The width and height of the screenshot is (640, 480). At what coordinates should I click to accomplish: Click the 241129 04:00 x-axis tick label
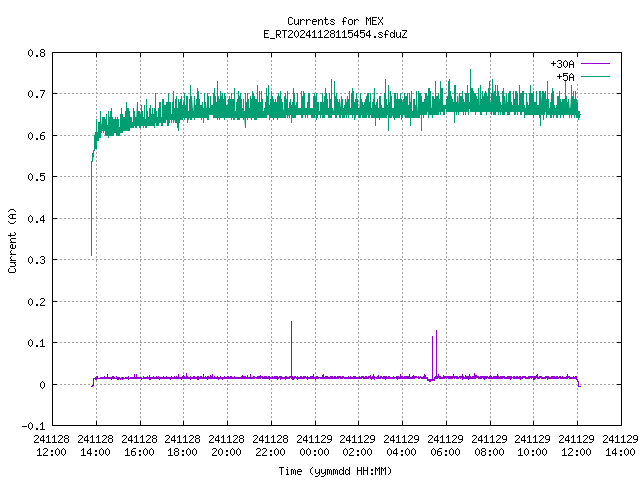pos(402,445)
